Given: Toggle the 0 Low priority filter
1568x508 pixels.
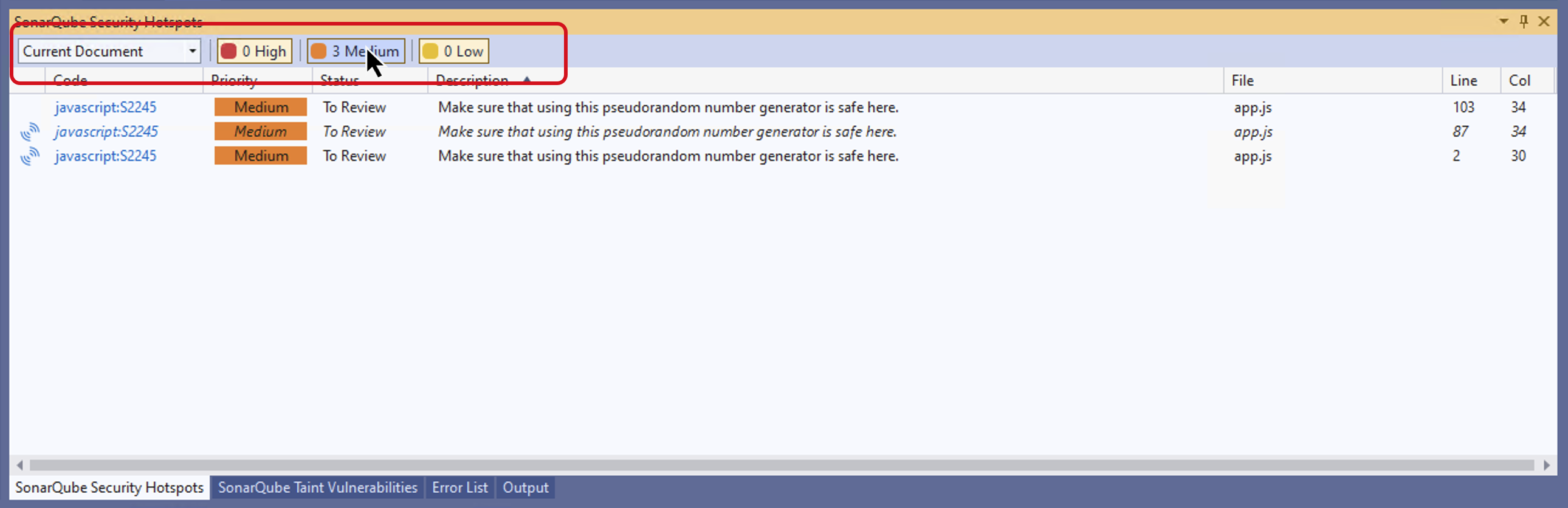Looking at the screenshot, I should point(453,51).
